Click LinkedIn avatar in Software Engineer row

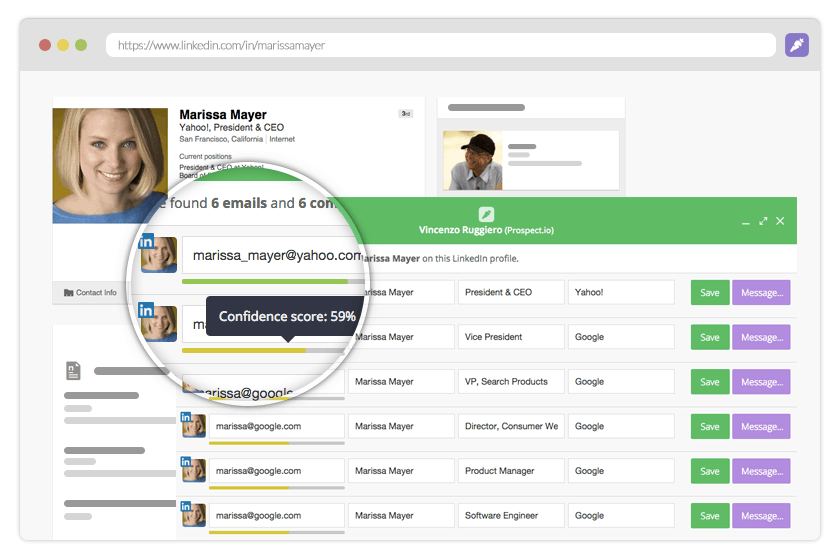tap(193, 514)
